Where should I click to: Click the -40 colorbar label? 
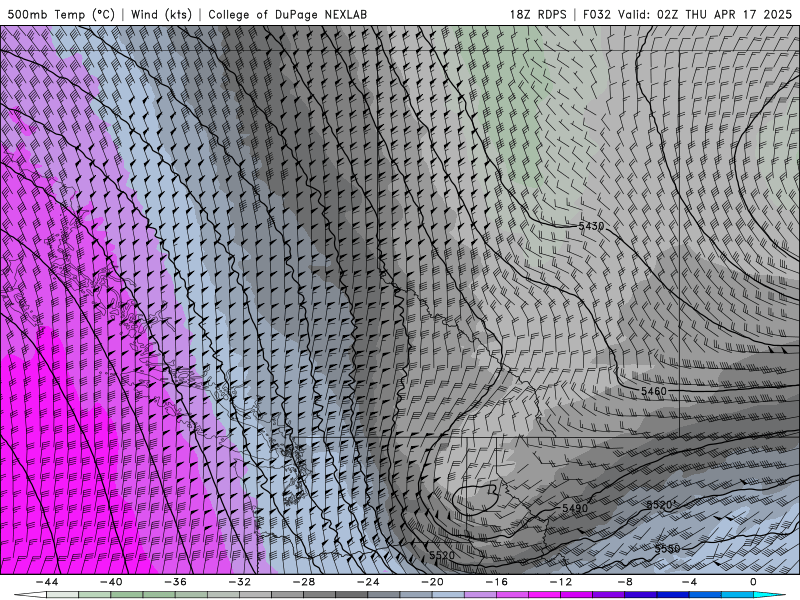point(111,582)
